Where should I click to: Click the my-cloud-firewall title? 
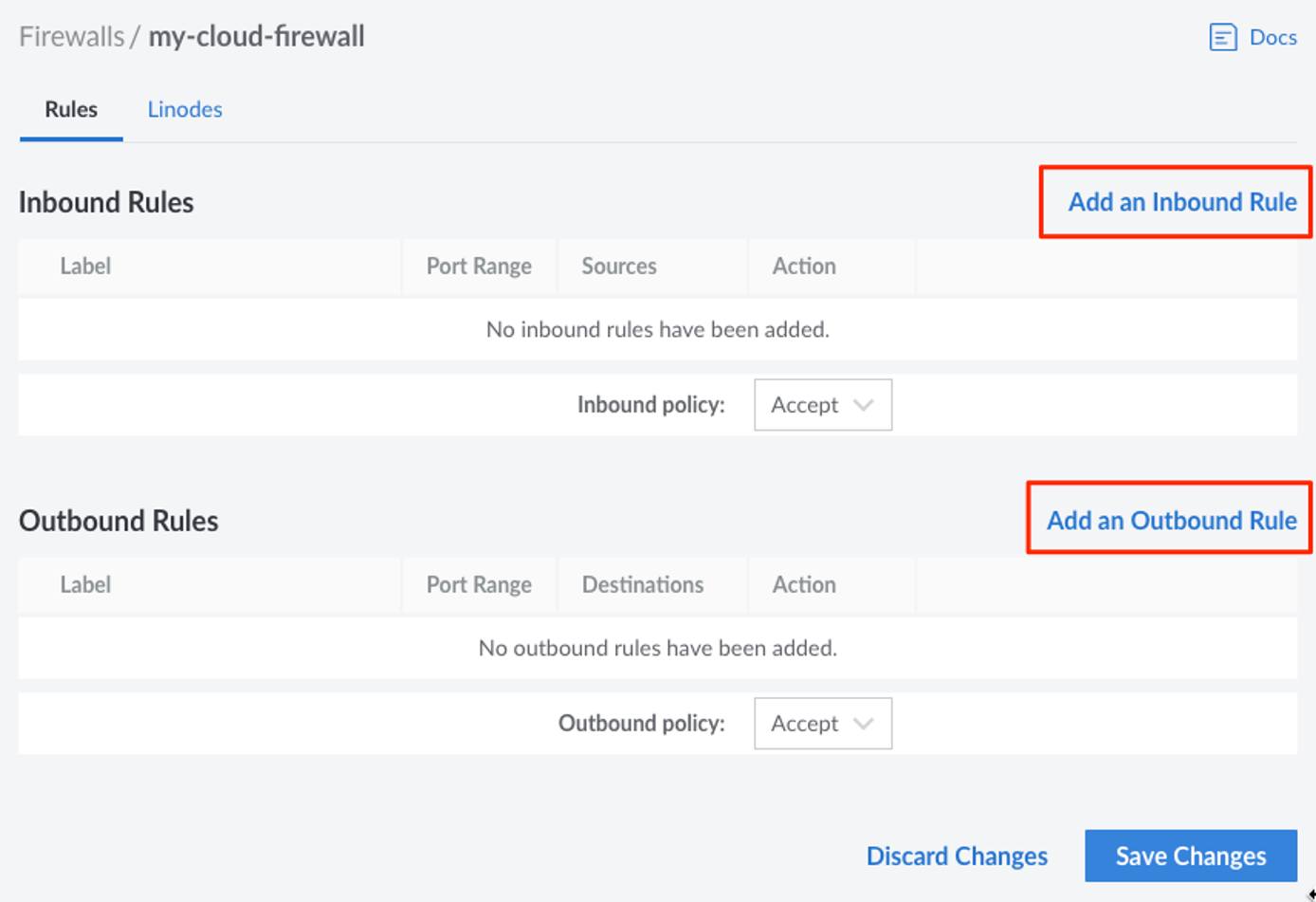pyautogui.click(x=256, y=36)
